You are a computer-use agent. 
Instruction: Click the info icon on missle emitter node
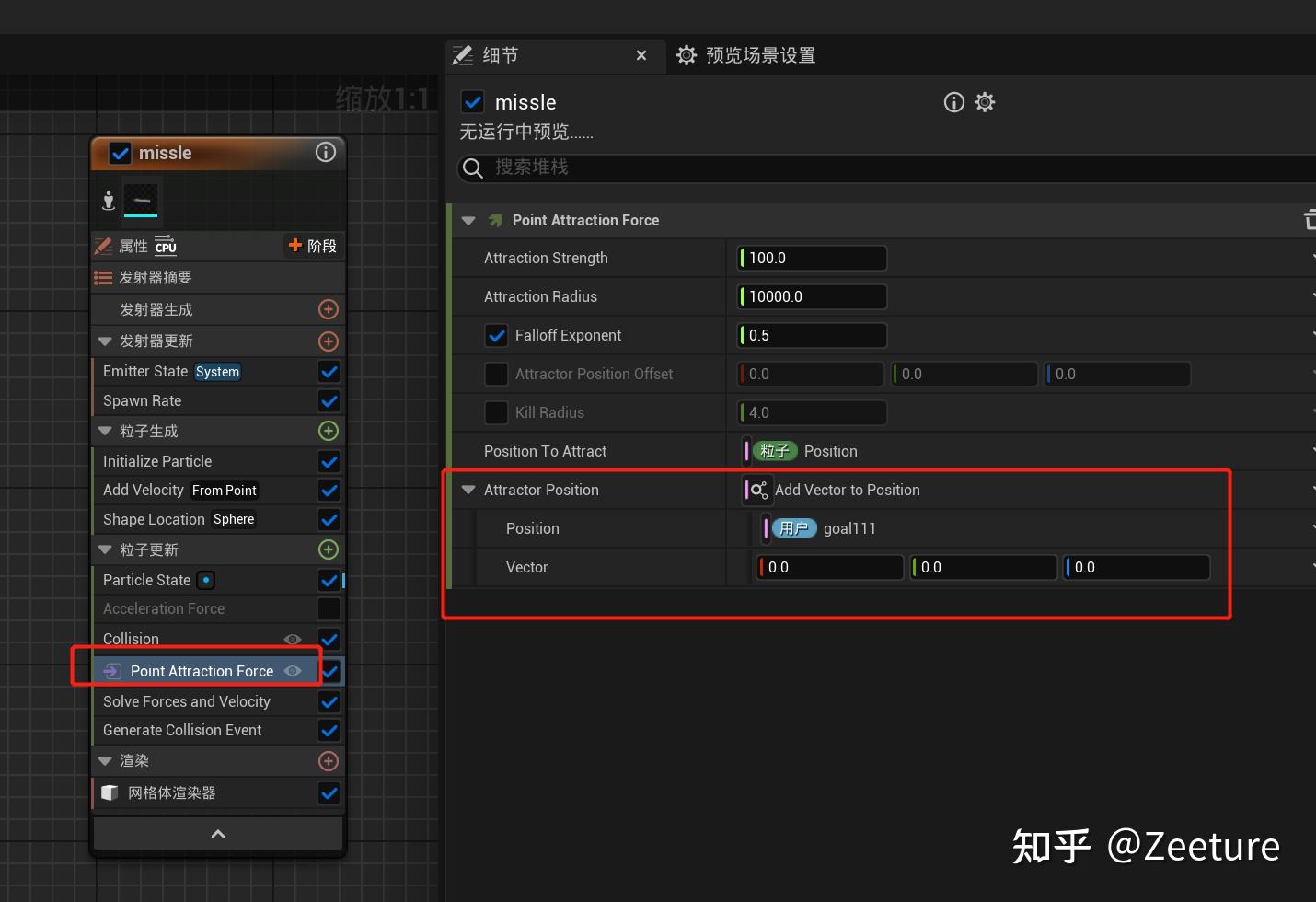click(x=326, y=153)
